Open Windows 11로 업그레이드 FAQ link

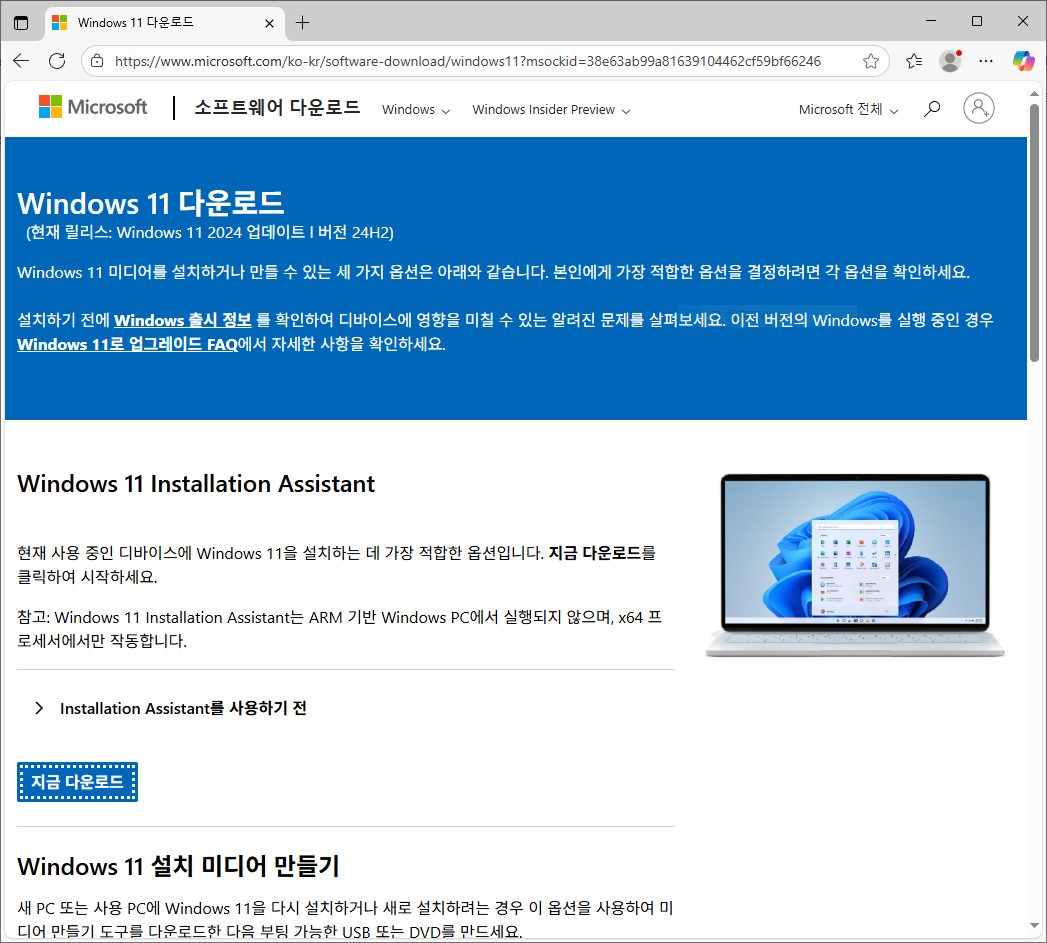[x=128, y=344]
